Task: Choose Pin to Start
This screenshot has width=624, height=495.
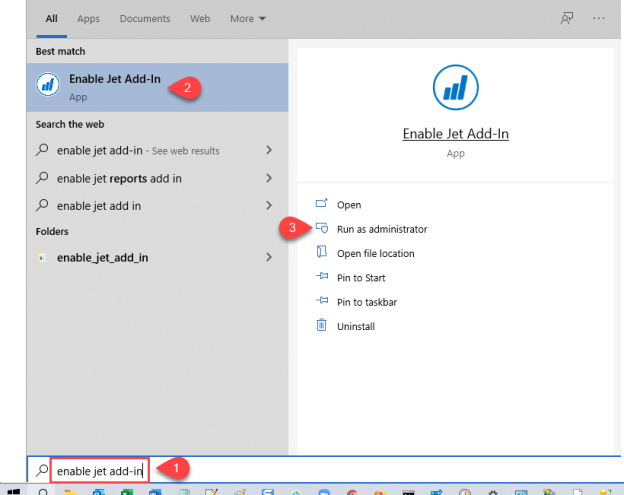Action: click(361, 278)
